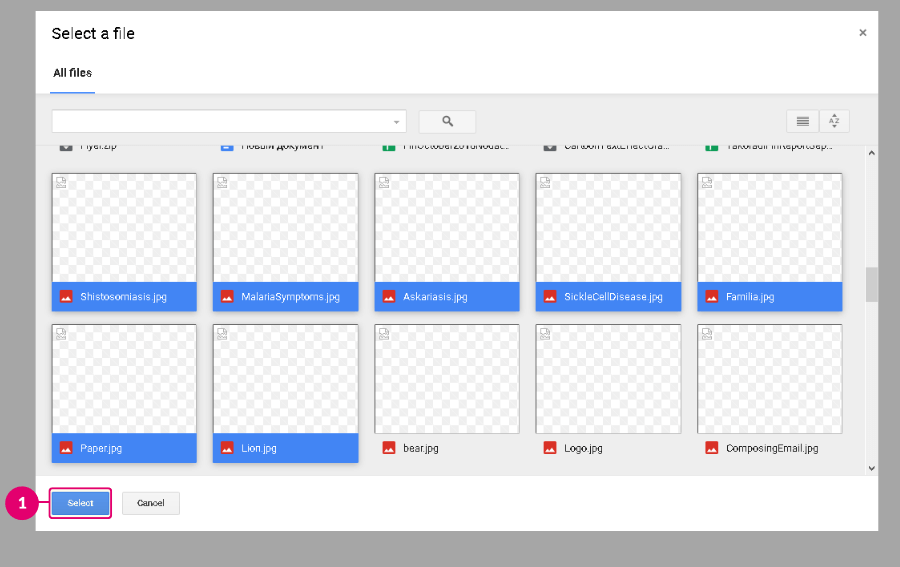Click the image icon beside MalariaSymptoms.jpg

[x=227, y=297]
